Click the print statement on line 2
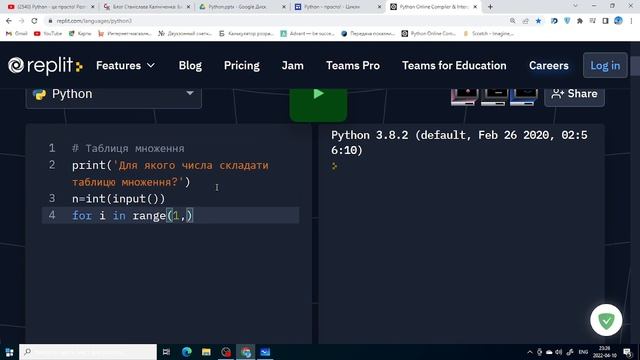The width and height of the screenshot is (640, 360). [x=170, y=174]
